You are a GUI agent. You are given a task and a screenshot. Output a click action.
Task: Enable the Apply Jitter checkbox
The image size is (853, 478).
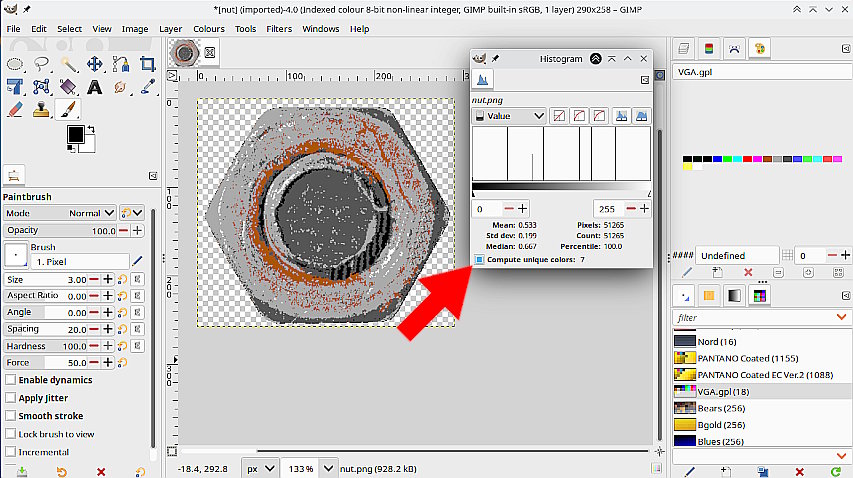click(11, 398)
